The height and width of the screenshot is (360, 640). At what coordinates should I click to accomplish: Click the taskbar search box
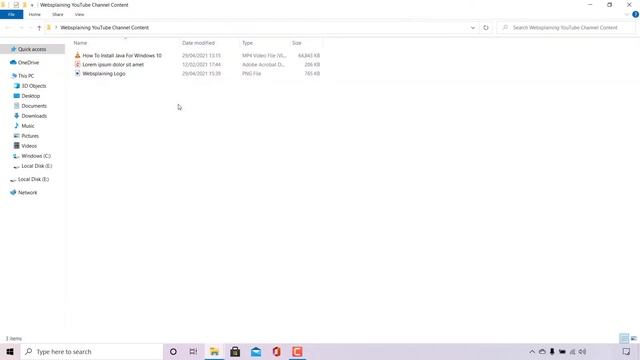click(x=91, y=351)
